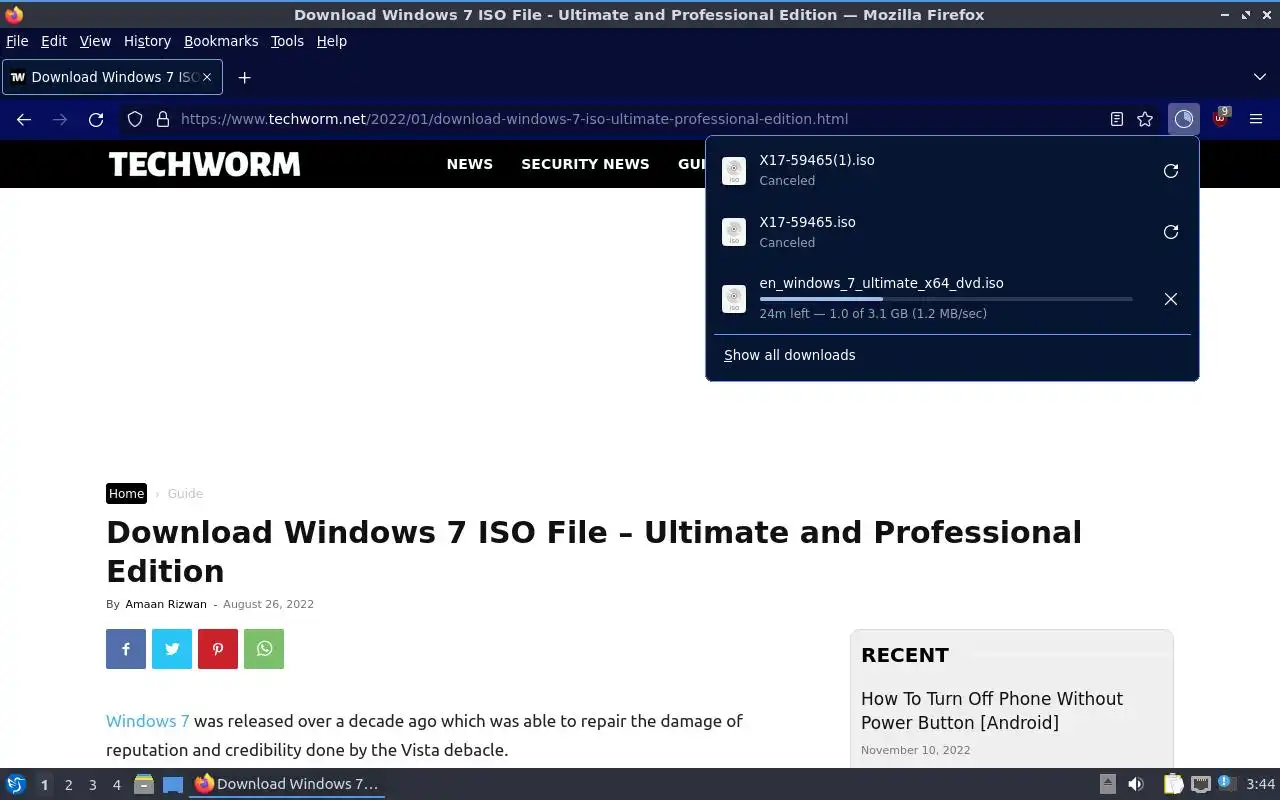Open the uBlock extension icon
This screenshot has height=800, width=1280.
click(x=1220, y=119)
